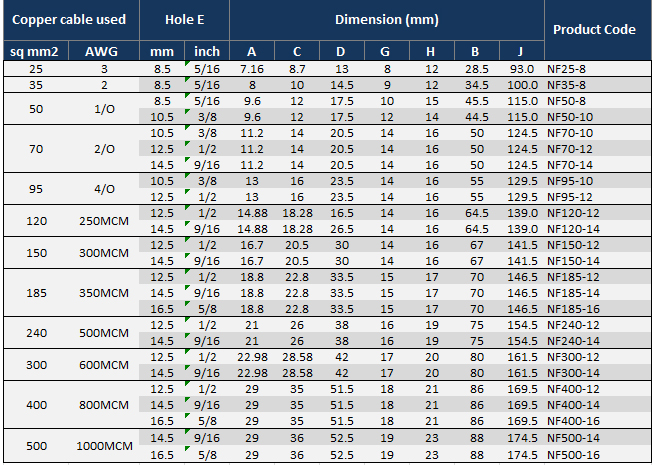Select the 'AWG' column header
Image resolution: width=655 pixels, height=465 pixels.
coord(104,51)
